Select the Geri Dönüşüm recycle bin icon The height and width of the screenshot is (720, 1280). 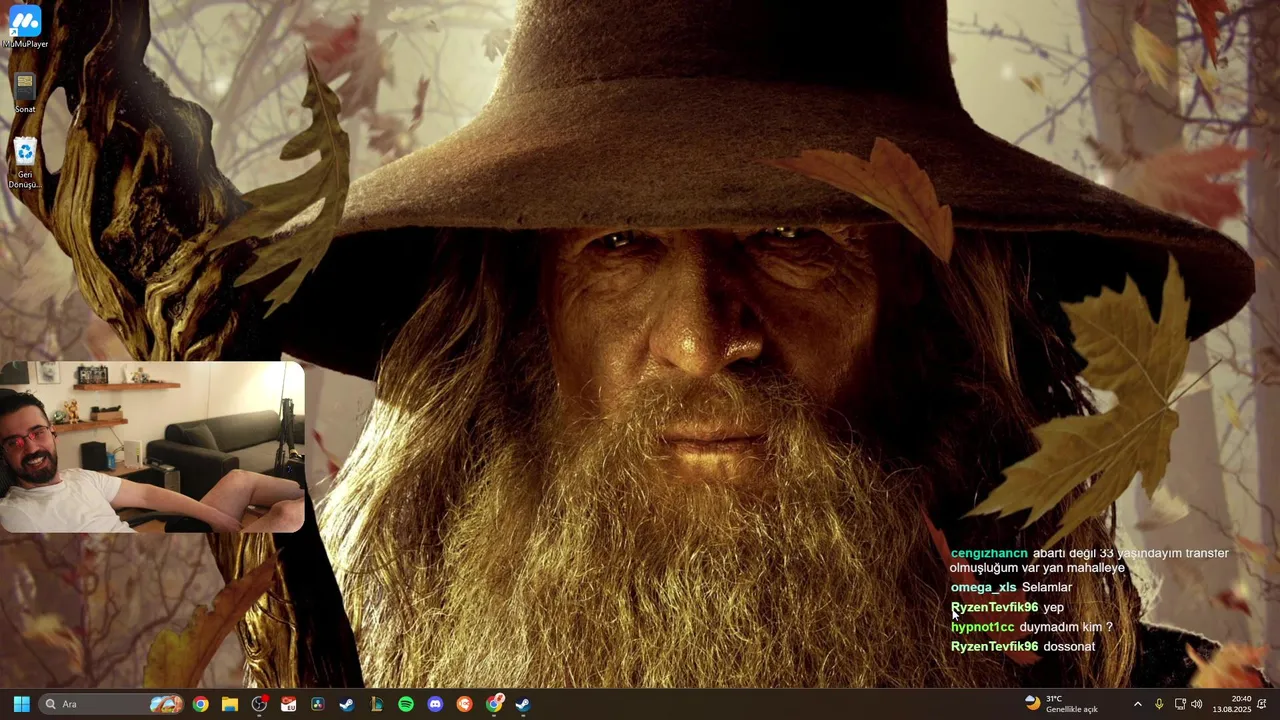coord(25,163)
